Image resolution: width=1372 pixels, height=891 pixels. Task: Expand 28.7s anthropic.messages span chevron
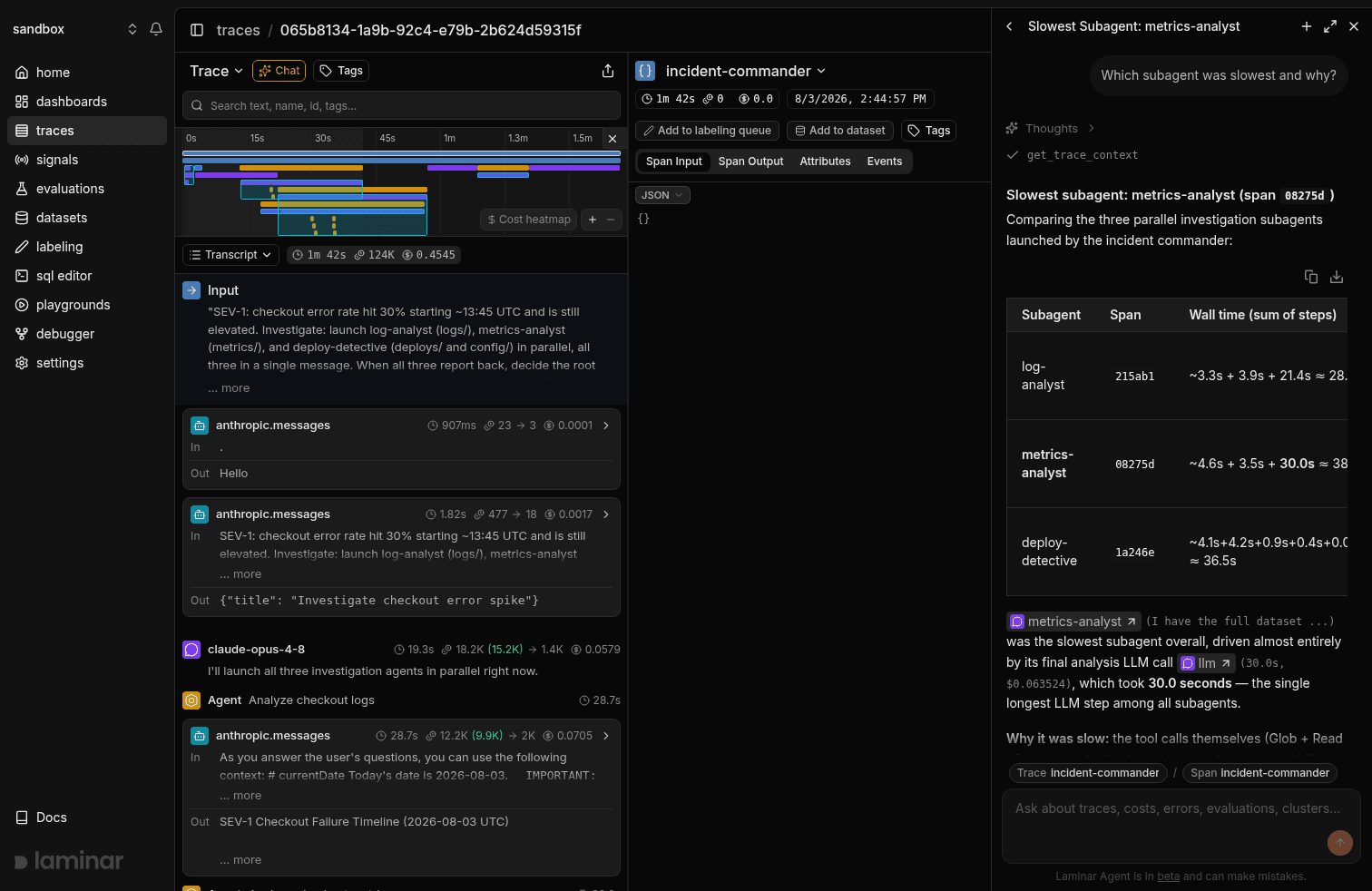pyautogui.click(x=606, y=736)
